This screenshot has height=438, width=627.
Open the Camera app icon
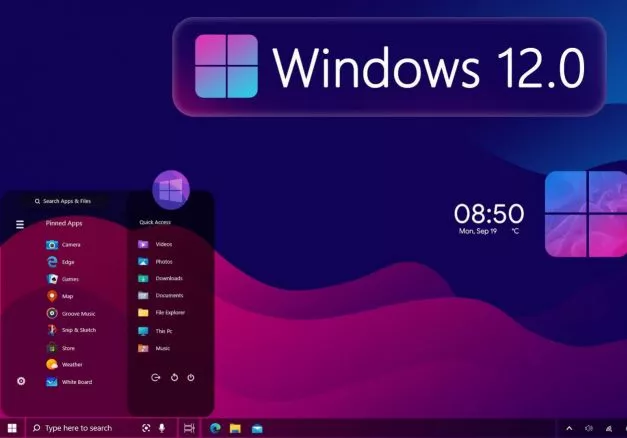tap(52, 244)
